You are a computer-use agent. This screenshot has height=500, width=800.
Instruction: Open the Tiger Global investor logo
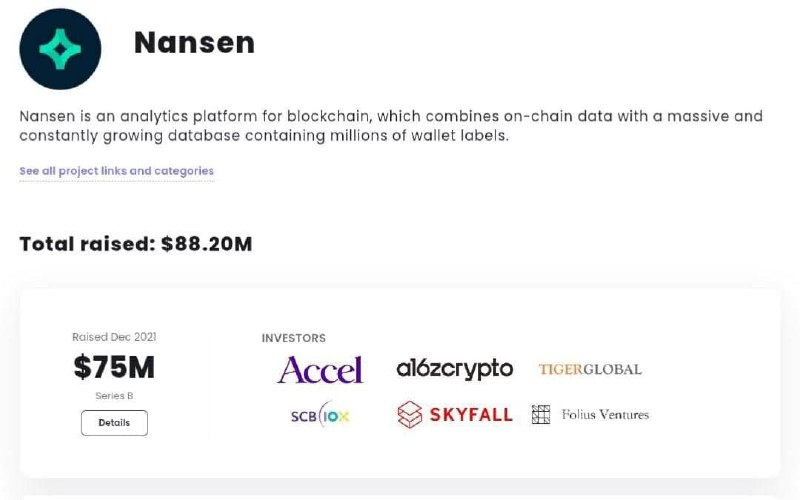[590, 369]
